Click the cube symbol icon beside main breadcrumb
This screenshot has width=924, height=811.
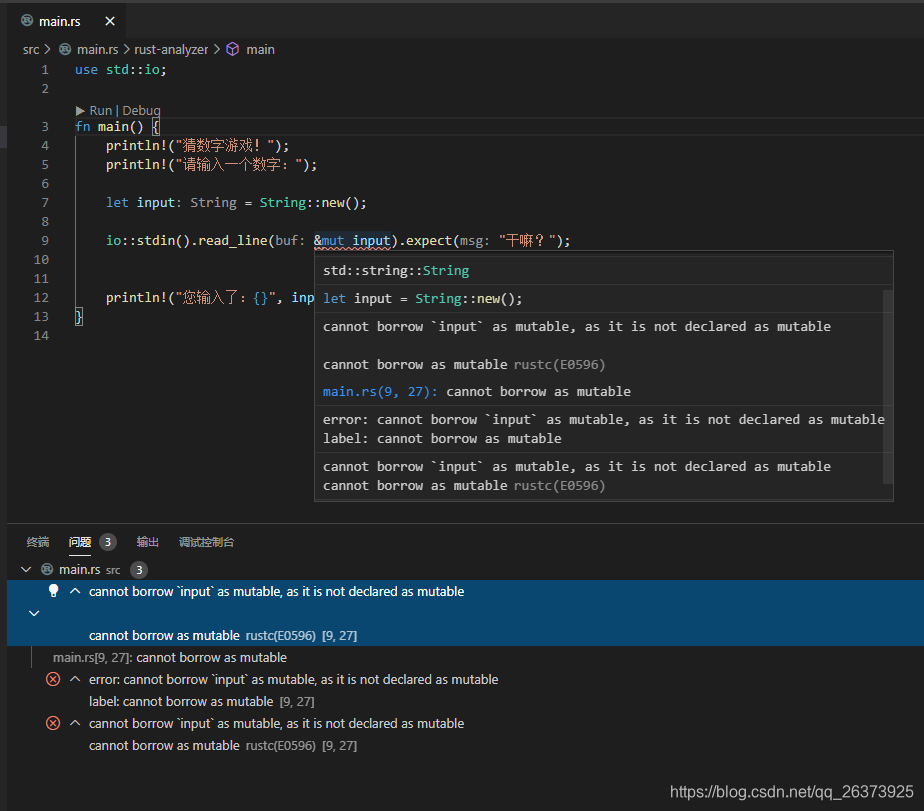233,50
